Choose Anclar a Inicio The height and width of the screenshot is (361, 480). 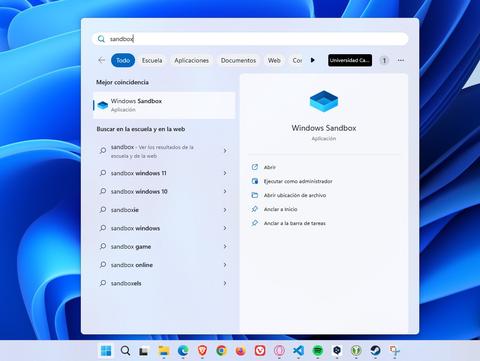click(280, 209)
